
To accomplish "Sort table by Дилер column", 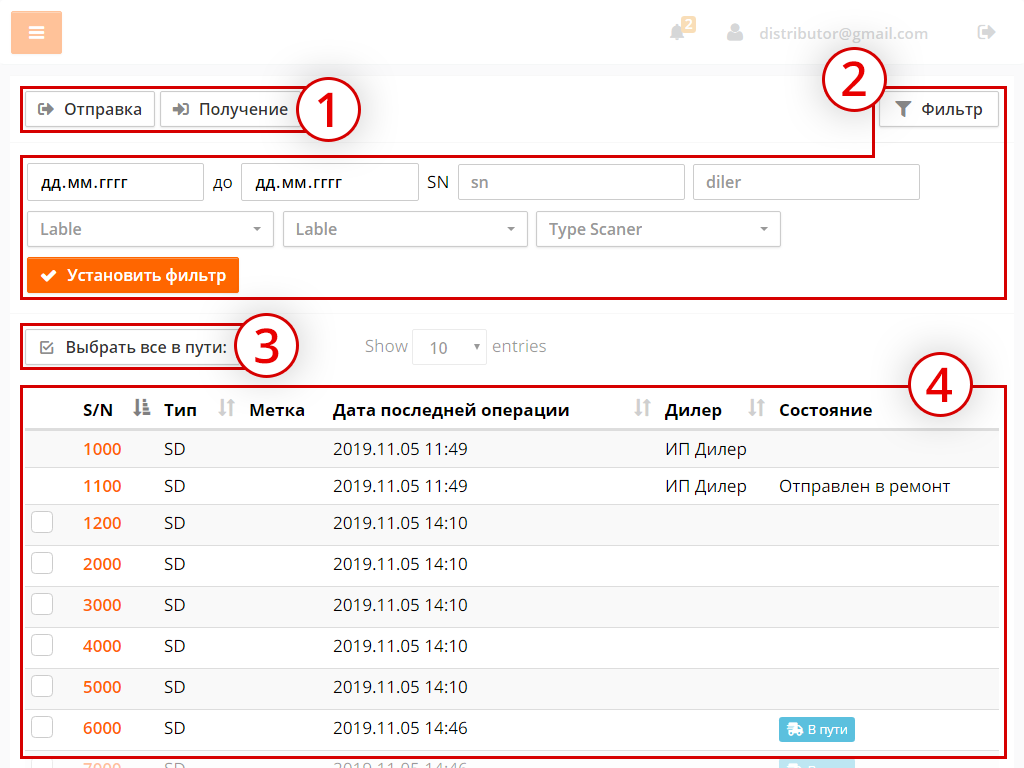I will tap(757, 408).
